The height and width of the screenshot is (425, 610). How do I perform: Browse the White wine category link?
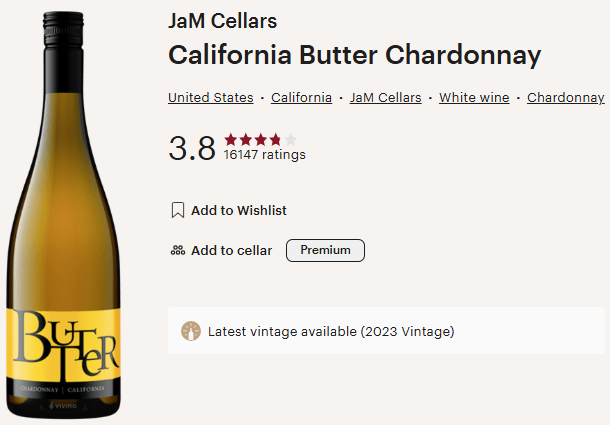[474, 97]
